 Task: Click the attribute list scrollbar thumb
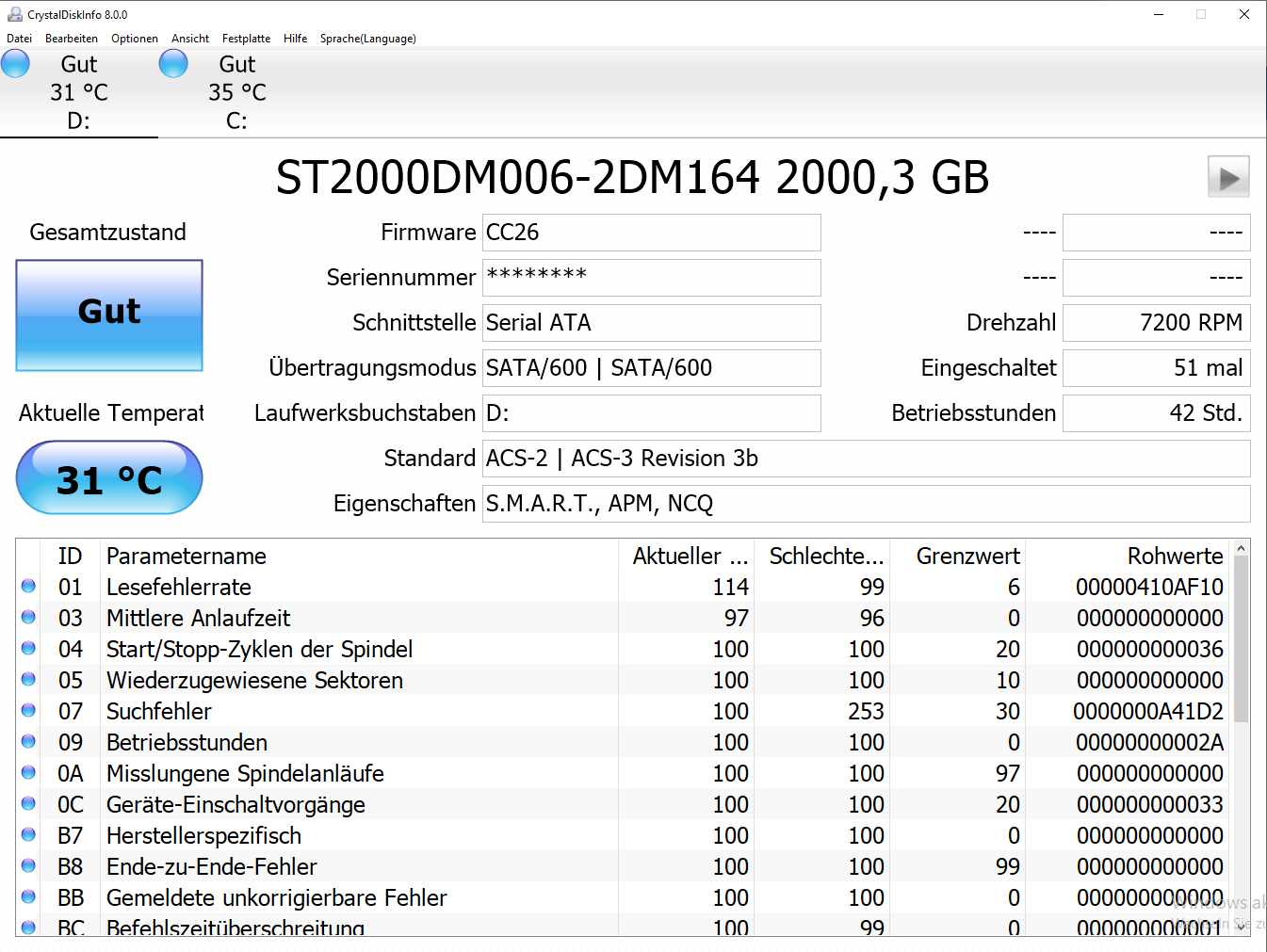1241,639
